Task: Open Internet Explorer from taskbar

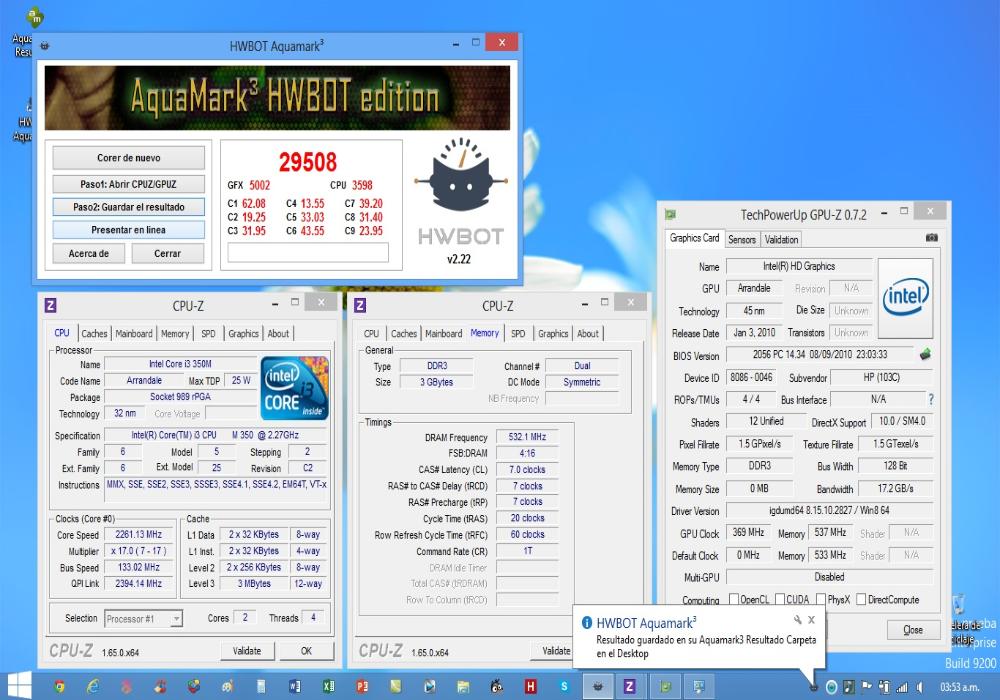Action: point(93,686)
